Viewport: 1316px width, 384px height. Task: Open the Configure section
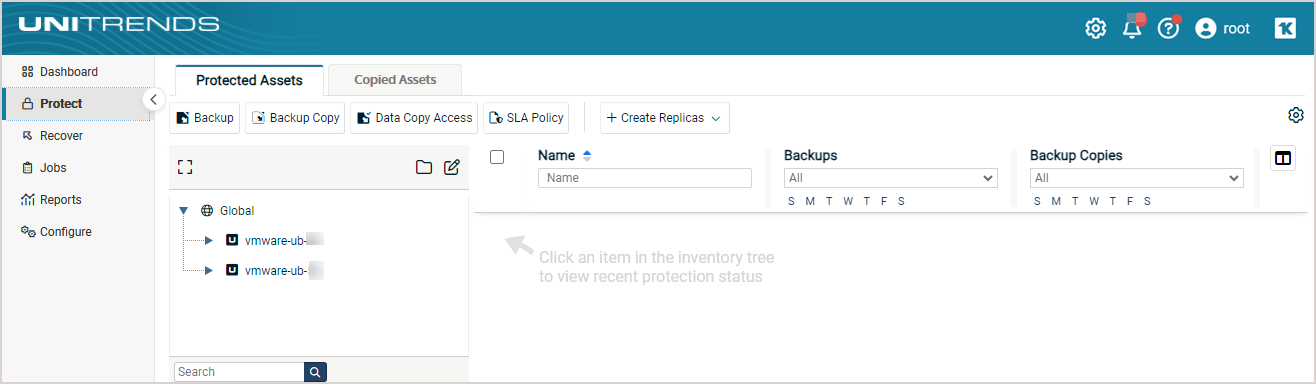pos(65,232)
